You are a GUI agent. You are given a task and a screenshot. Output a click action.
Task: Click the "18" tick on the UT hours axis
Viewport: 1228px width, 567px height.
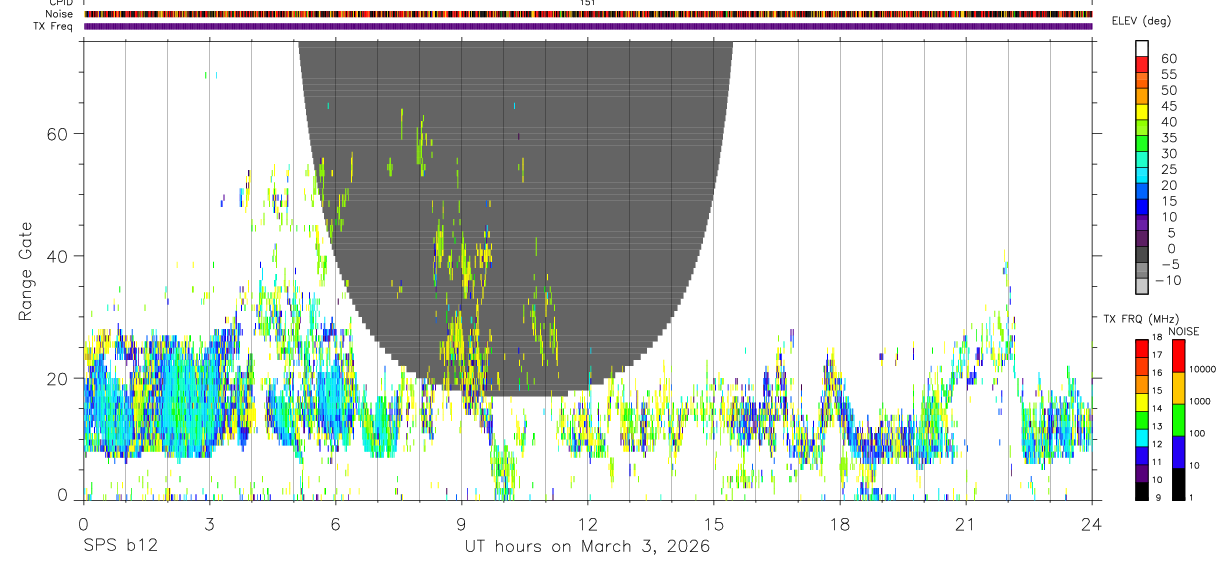click(x=839, y=524)
